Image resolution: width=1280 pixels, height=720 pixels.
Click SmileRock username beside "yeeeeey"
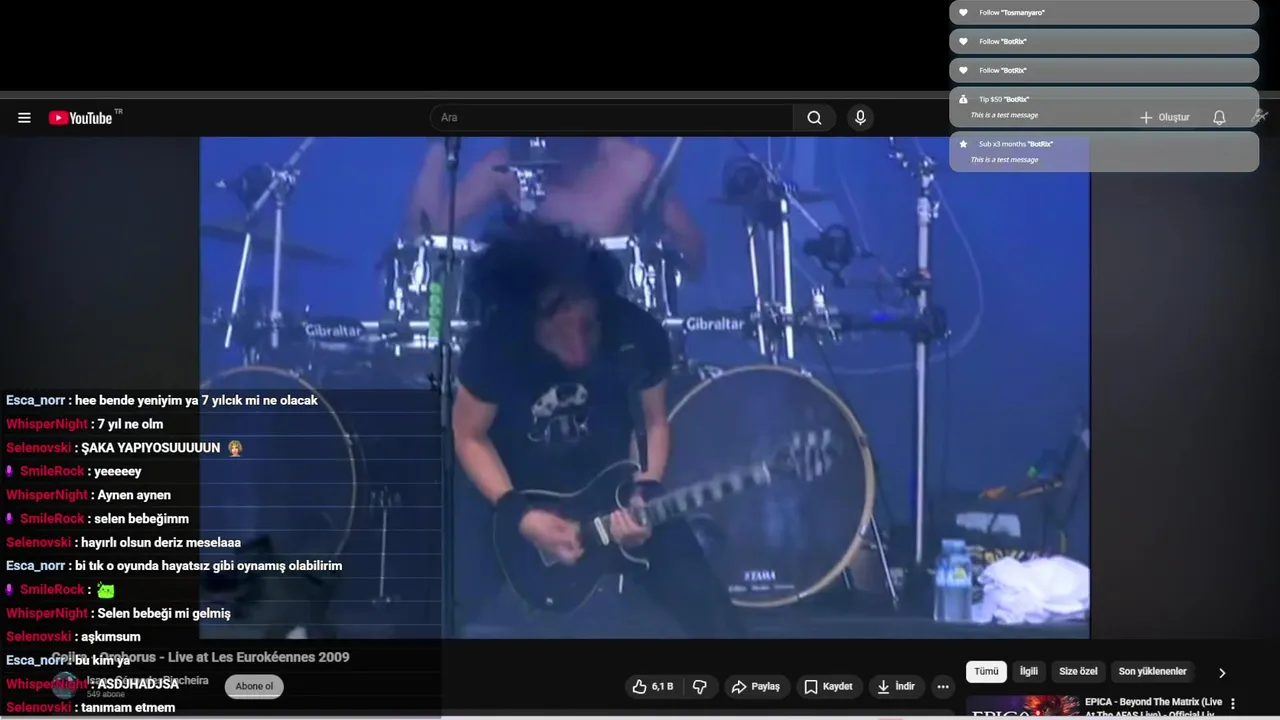52,471
